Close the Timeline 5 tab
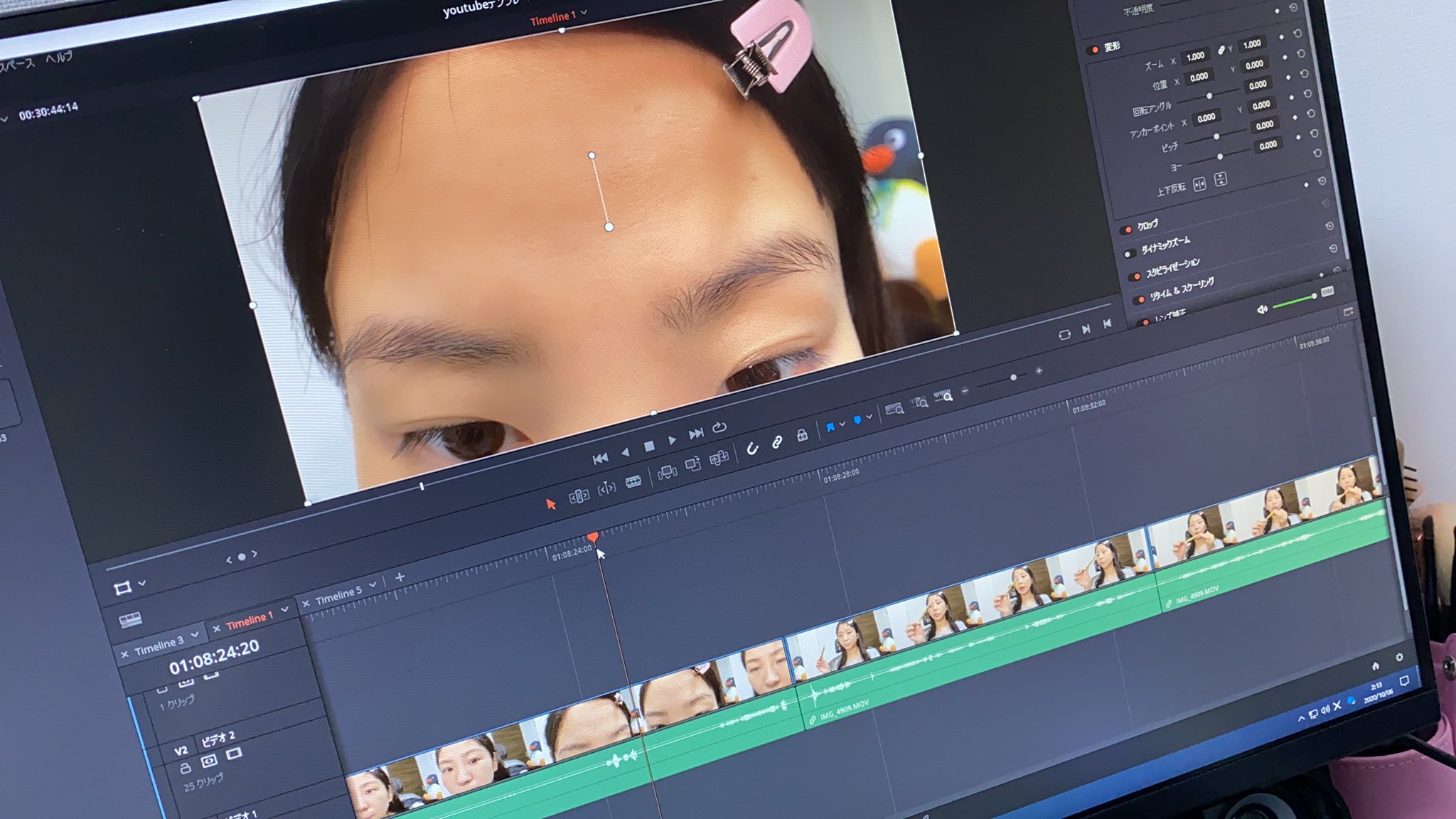This screenshot has width=1456, height=819. click(306, 604)
